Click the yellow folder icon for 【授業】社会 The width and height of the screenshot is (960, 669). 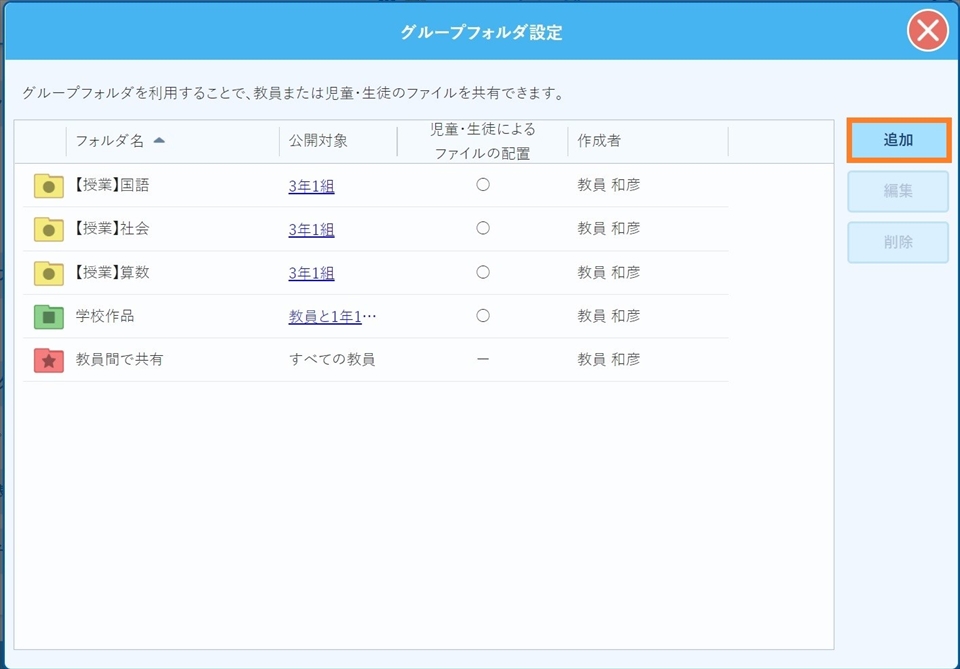click(48, 229)
